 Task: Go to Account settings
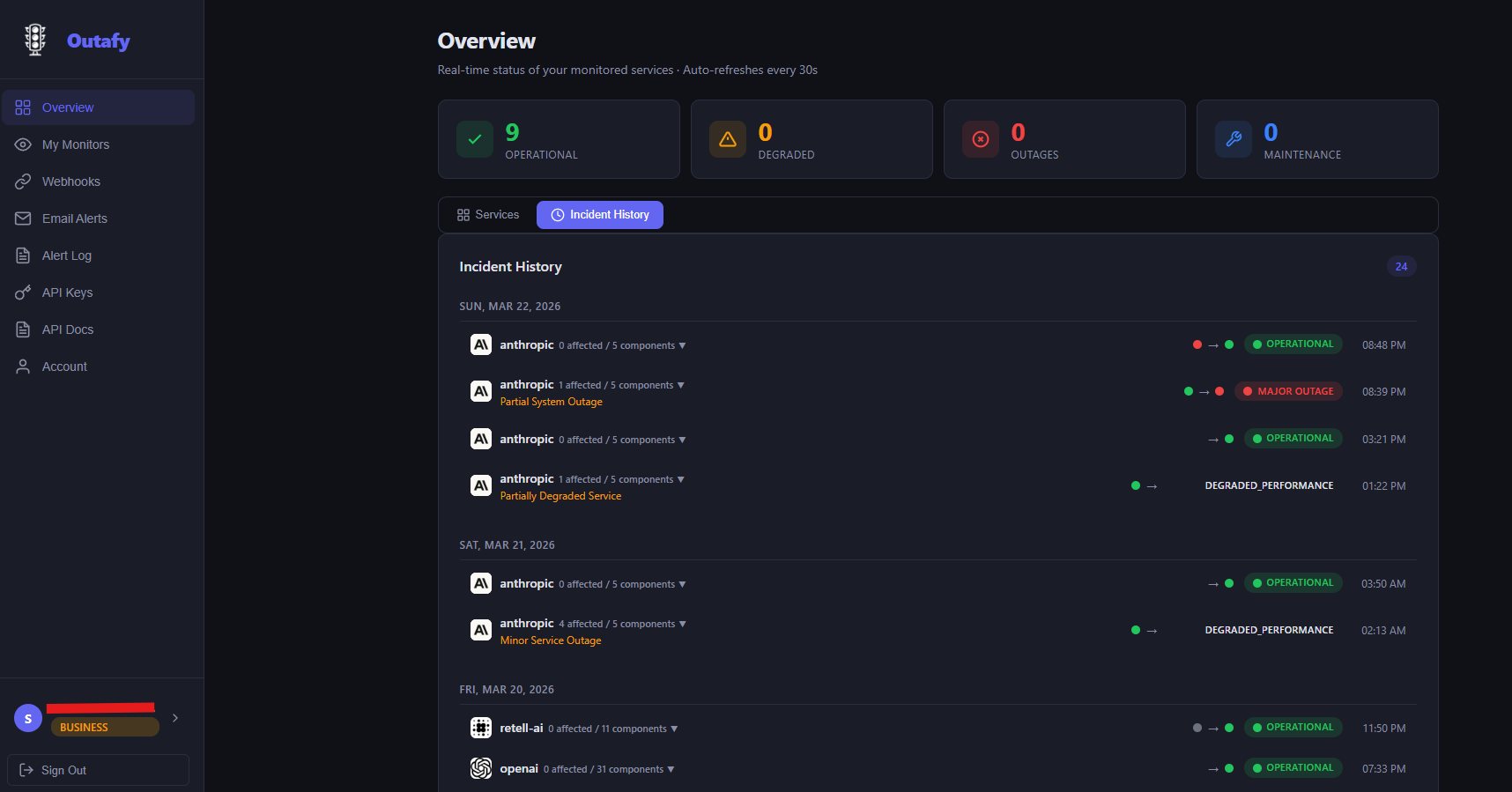coord(98,366)
